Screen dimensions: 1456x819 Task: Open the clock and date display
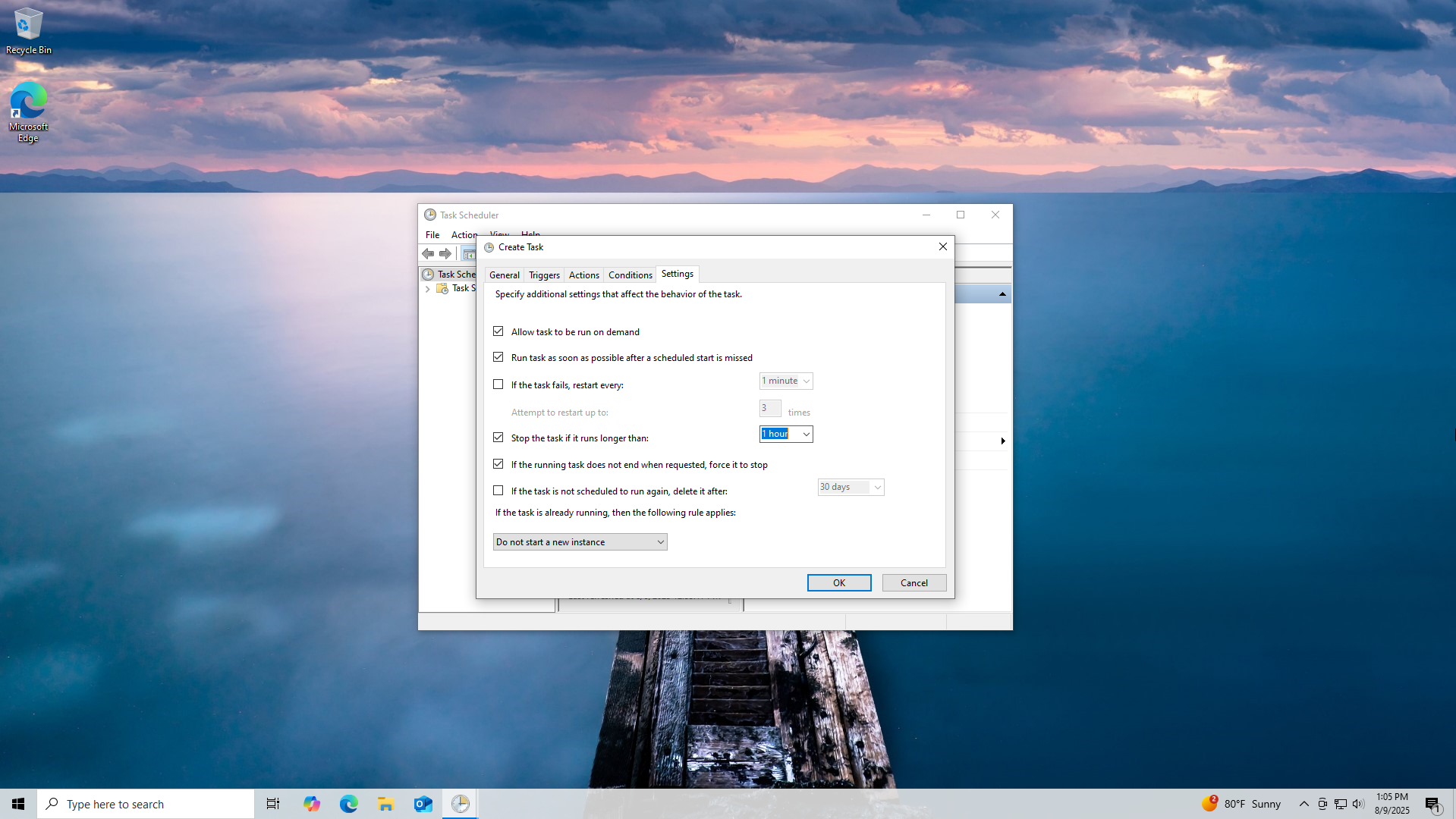pyautogui.click(x=1392, y=804)
